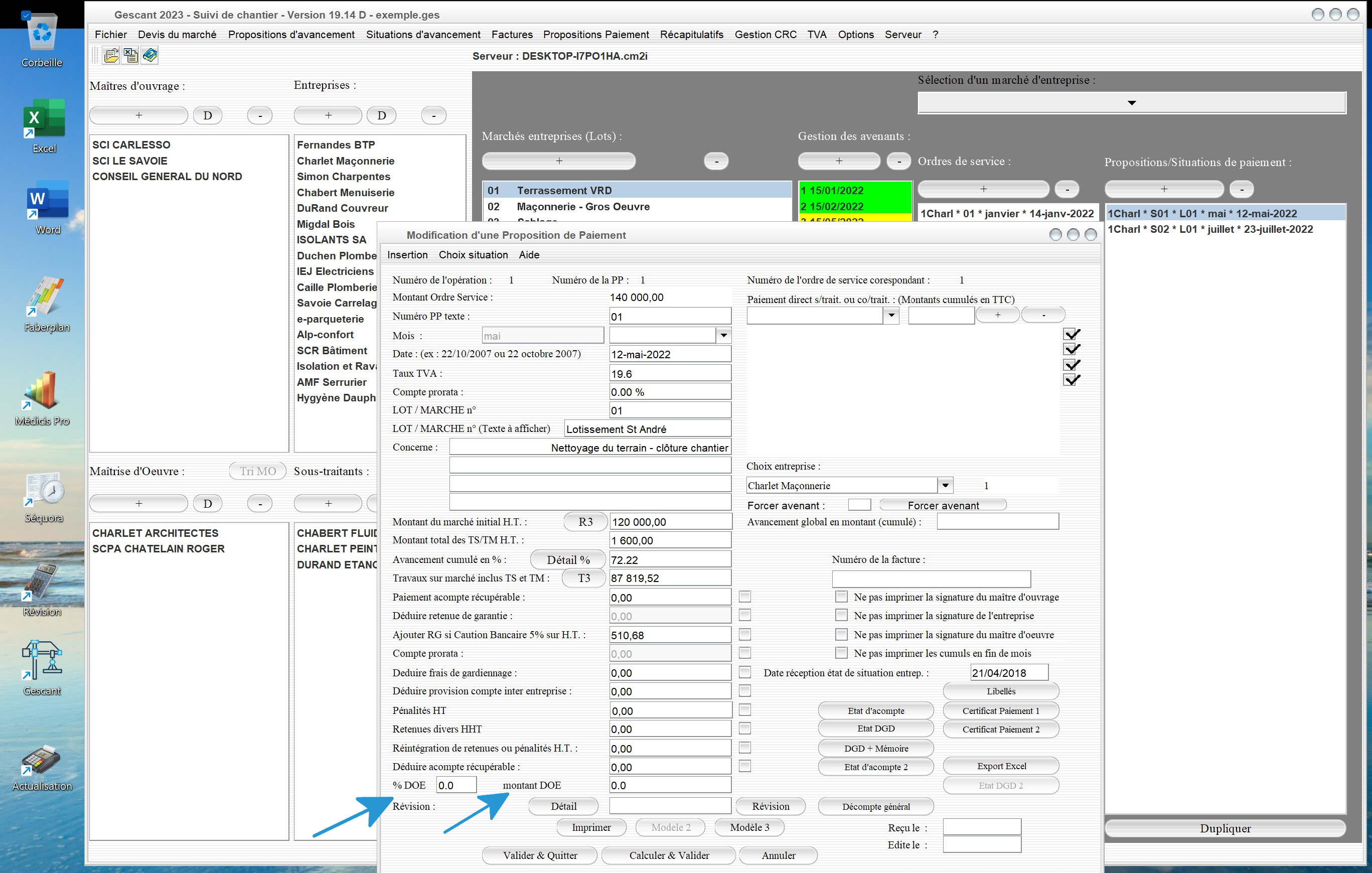Select the Séquora desktop shortcut
This screenshot has height=873, width=1372.
pos(44,497)
